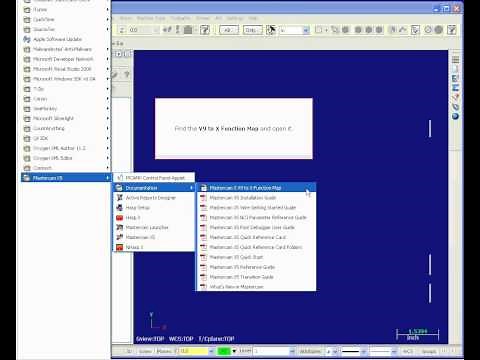Click the top icon in right vertical toolbar
Screen dimensions: 480x360
point(455,60)
